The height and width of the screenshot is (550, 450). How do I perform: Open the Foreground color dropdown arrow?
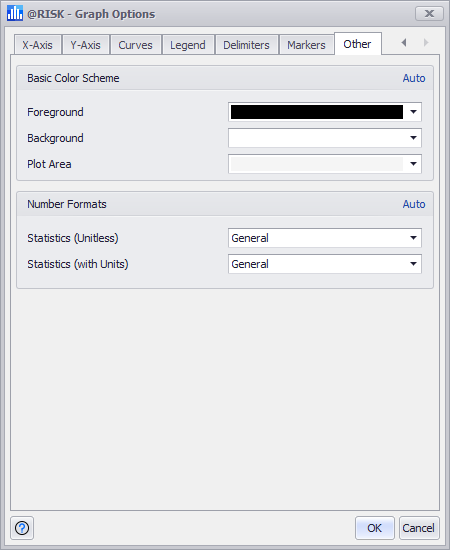413,112
